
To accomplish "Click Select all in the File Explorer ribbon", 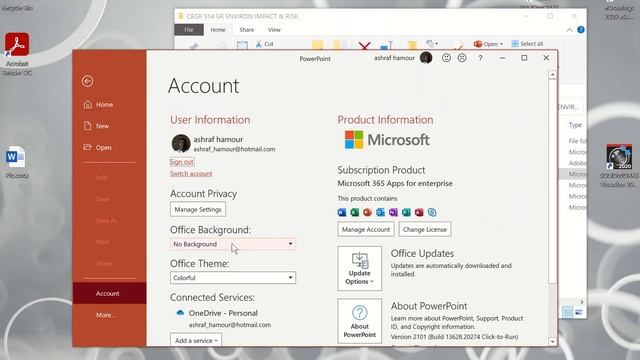I will (527, 44).
